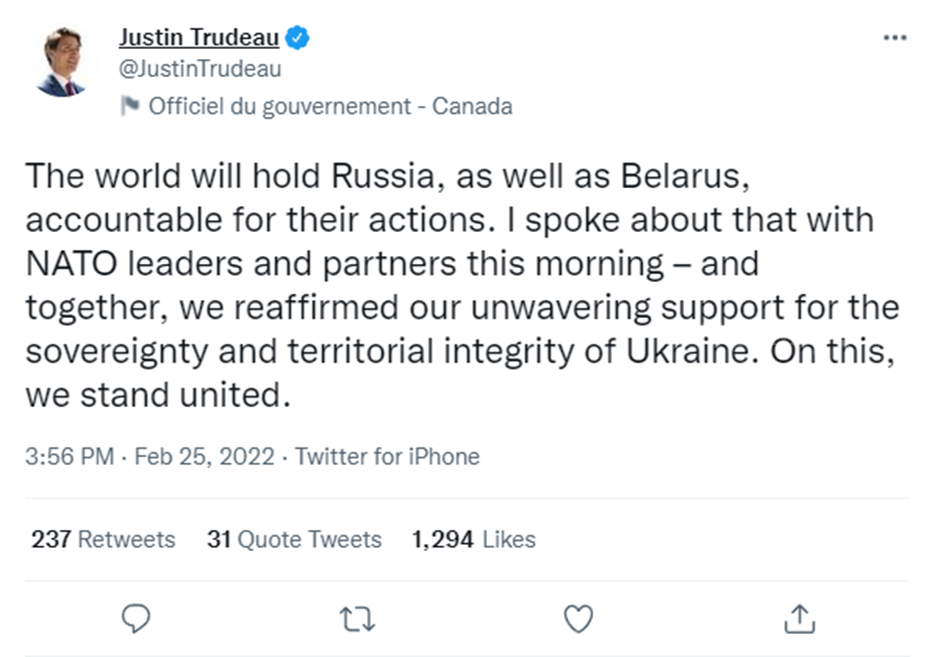The width and height of the screenshot is (932, 657).
Task: View the 237 Retweets list
Action: 103,539
